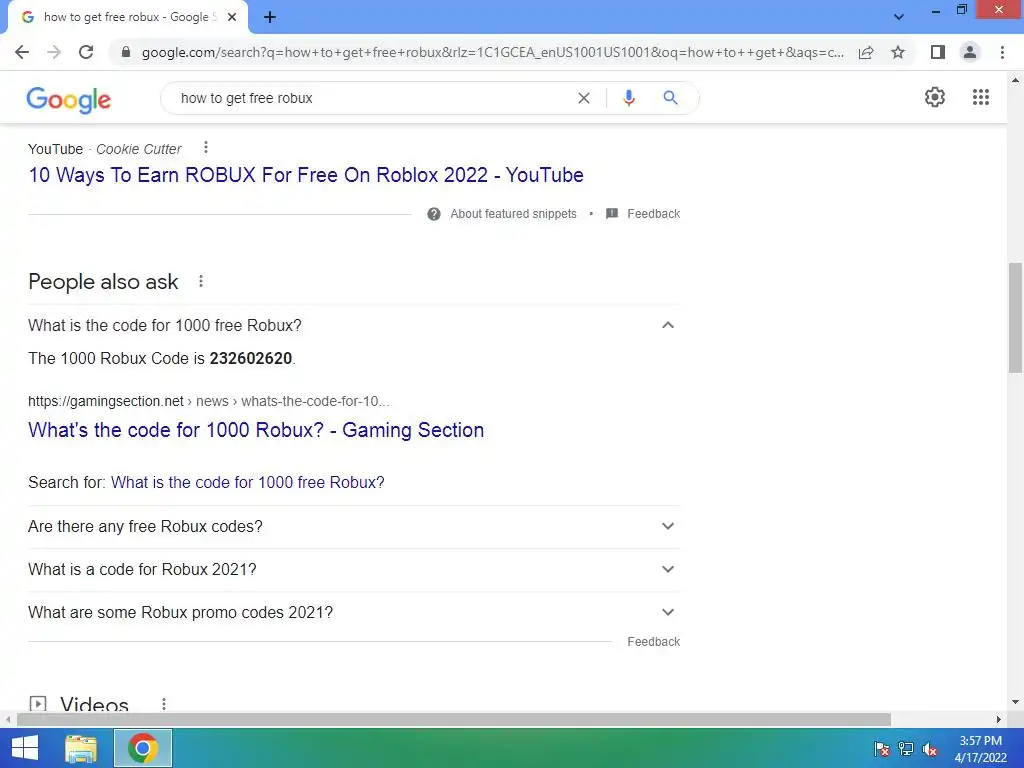Screen dimensions: 1024x768
Task: Clear the search box with X icon
Action: 584,98
